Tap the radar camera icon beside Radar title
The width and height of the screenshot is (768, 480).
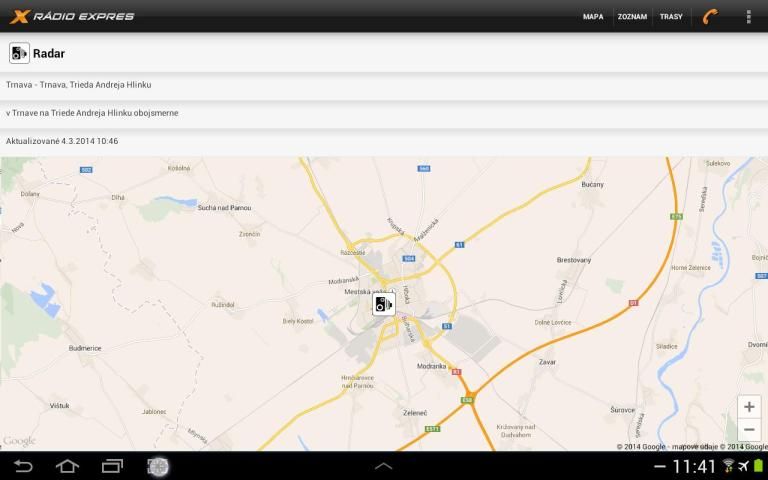click(x=19, y=53)
